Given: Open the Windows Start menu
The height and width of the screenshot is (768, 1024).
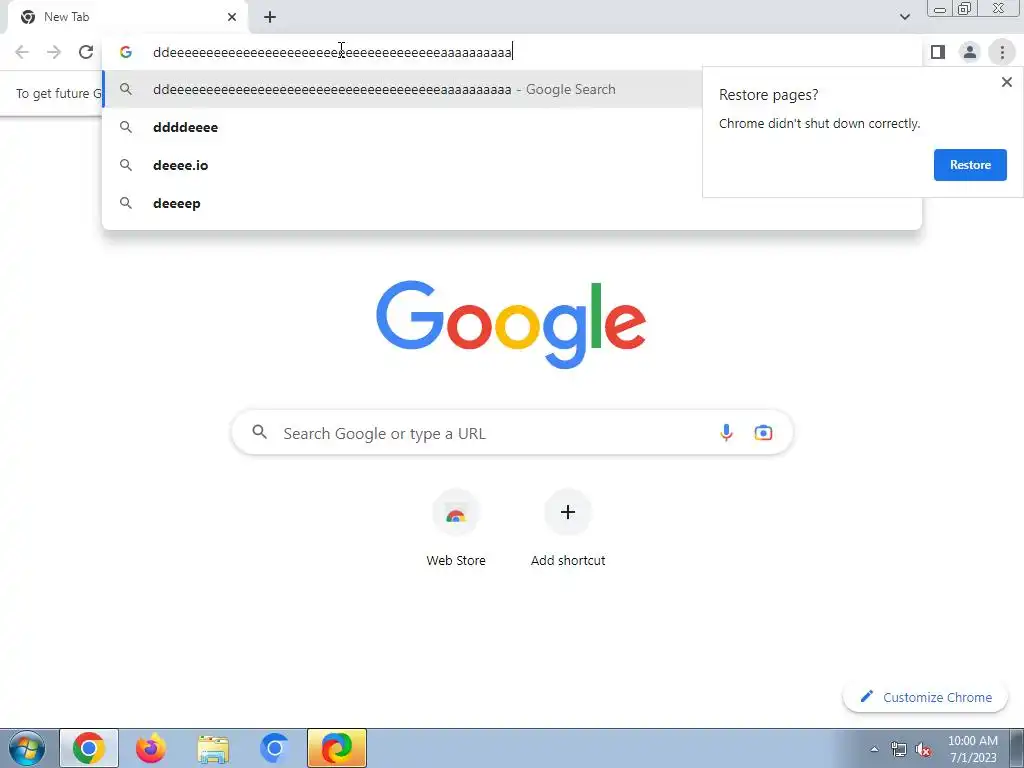Looking at the screenshot, I should [x=27, y=748].
